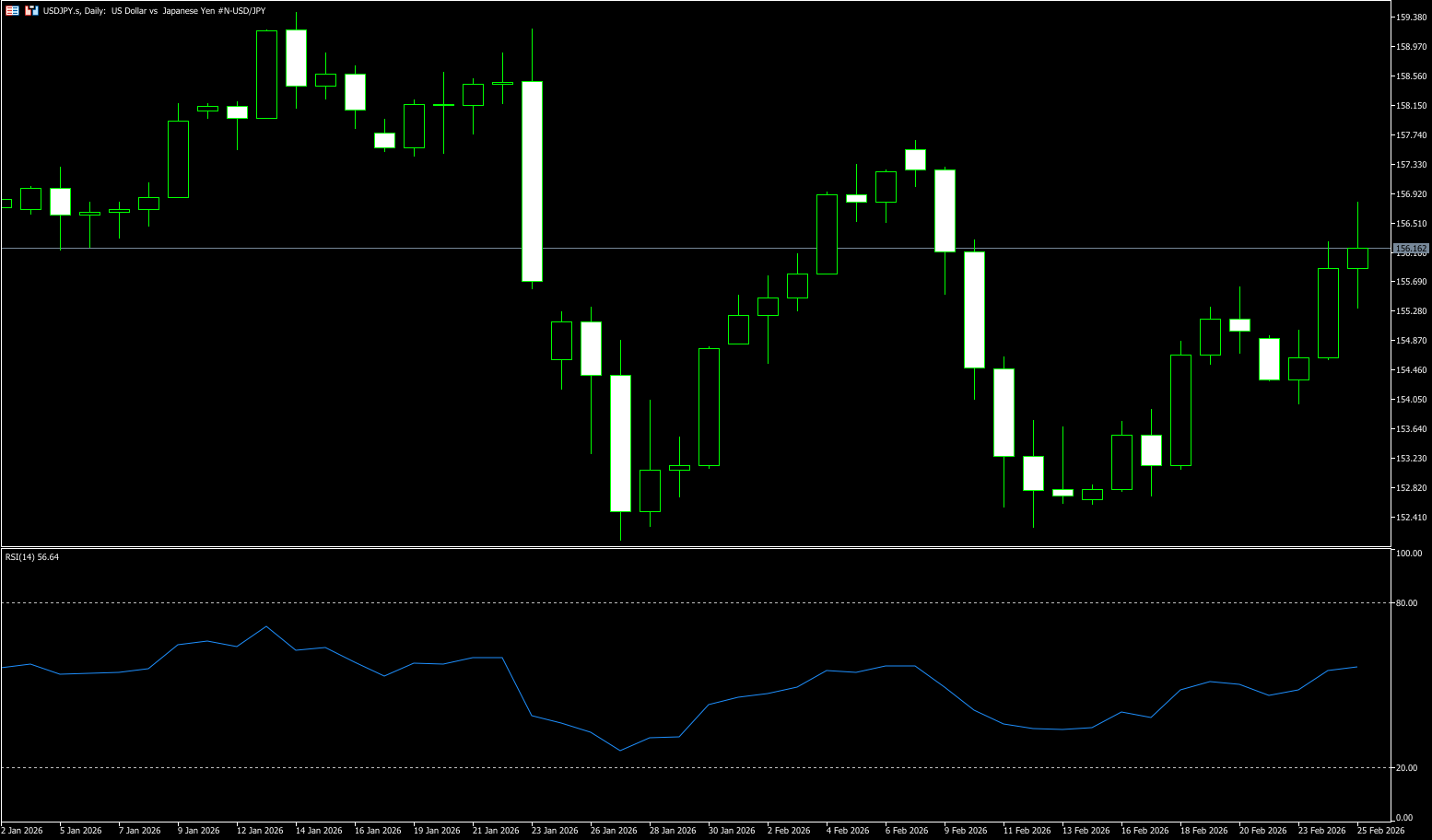
Task: Click the tall bullish candle of 12 Jan
Action: click(x=266, y=75)
